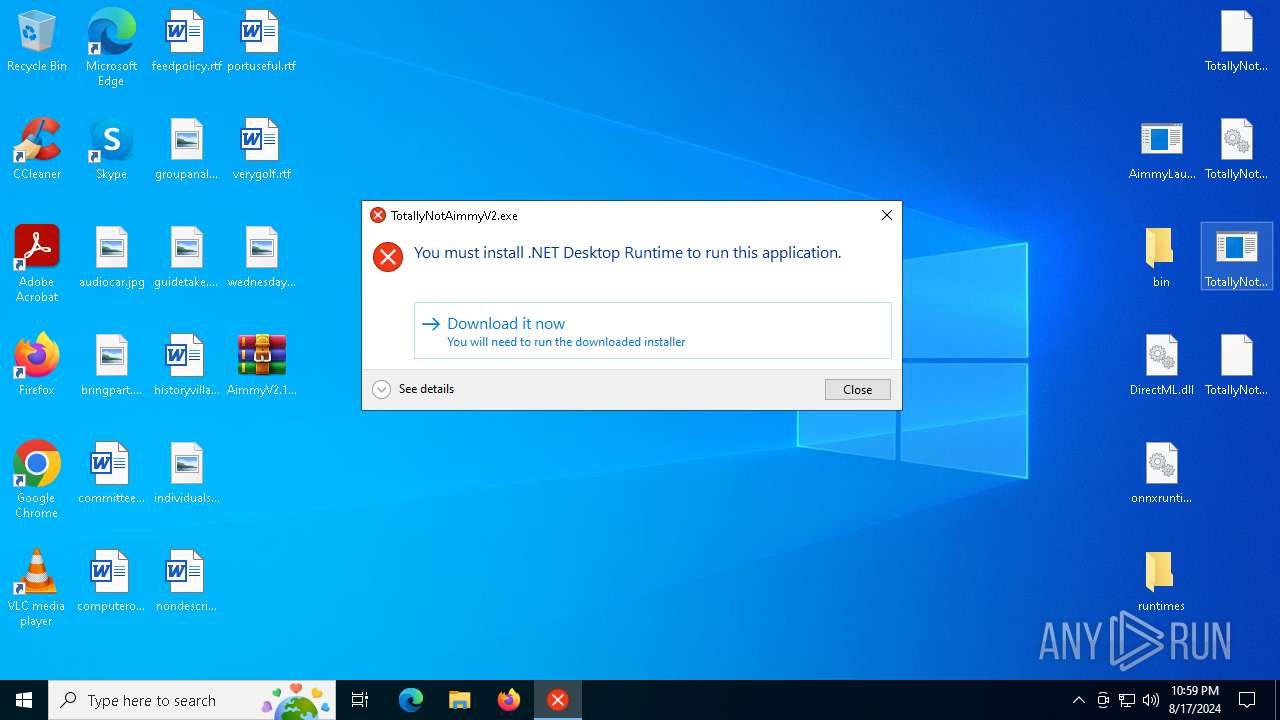Open Firefox from the taskbar
The width and height of the screenshot is (1280, 720).
(509, 700)
